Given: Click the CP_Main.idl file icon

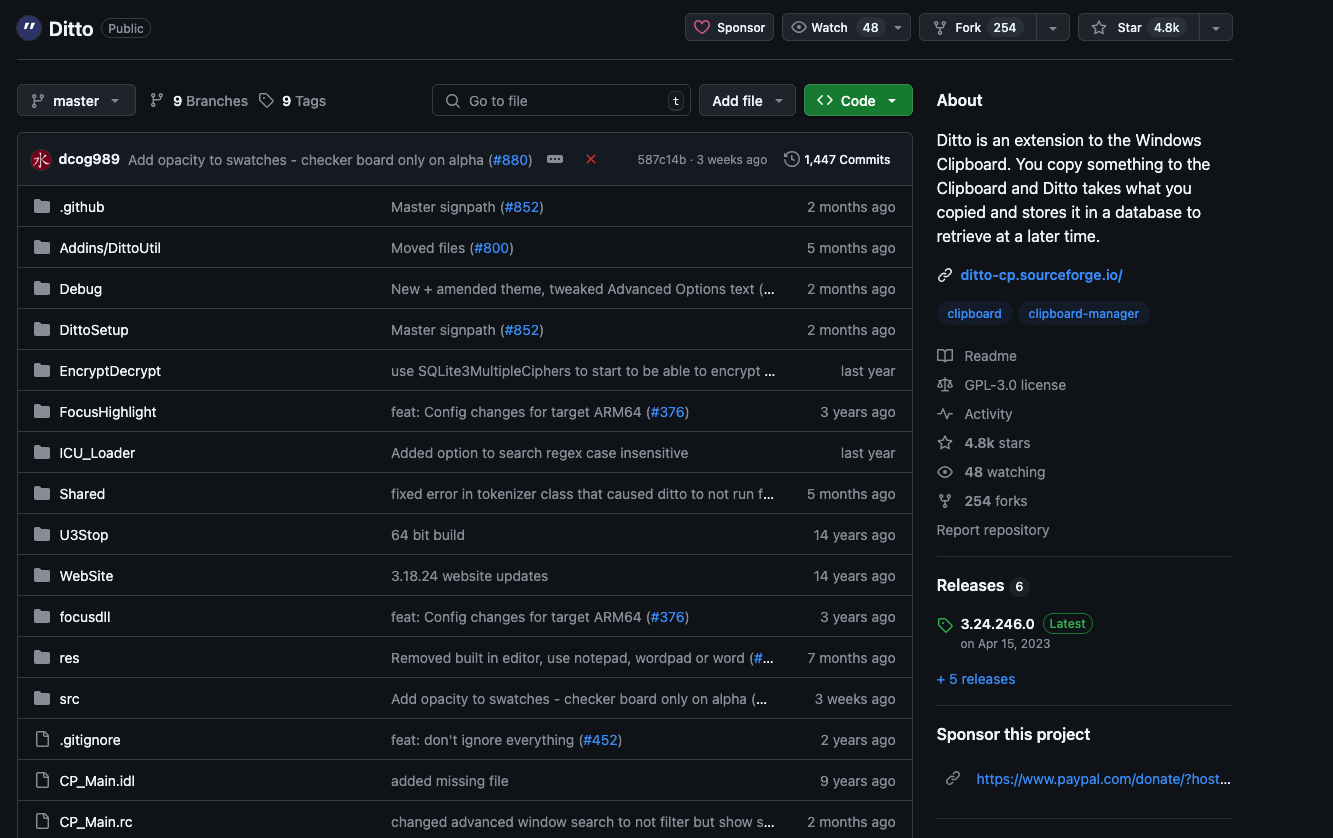Looking at the screenshot, I should click(42, 781).
